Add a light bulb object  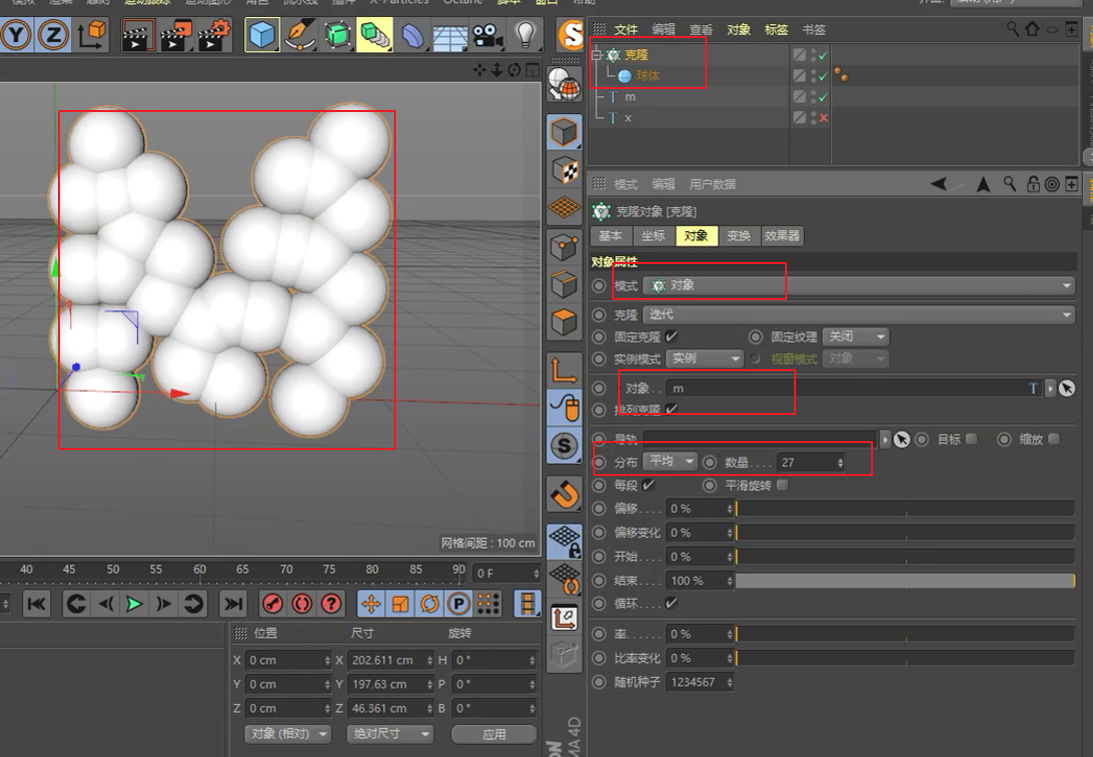click(x=525, y=33)
